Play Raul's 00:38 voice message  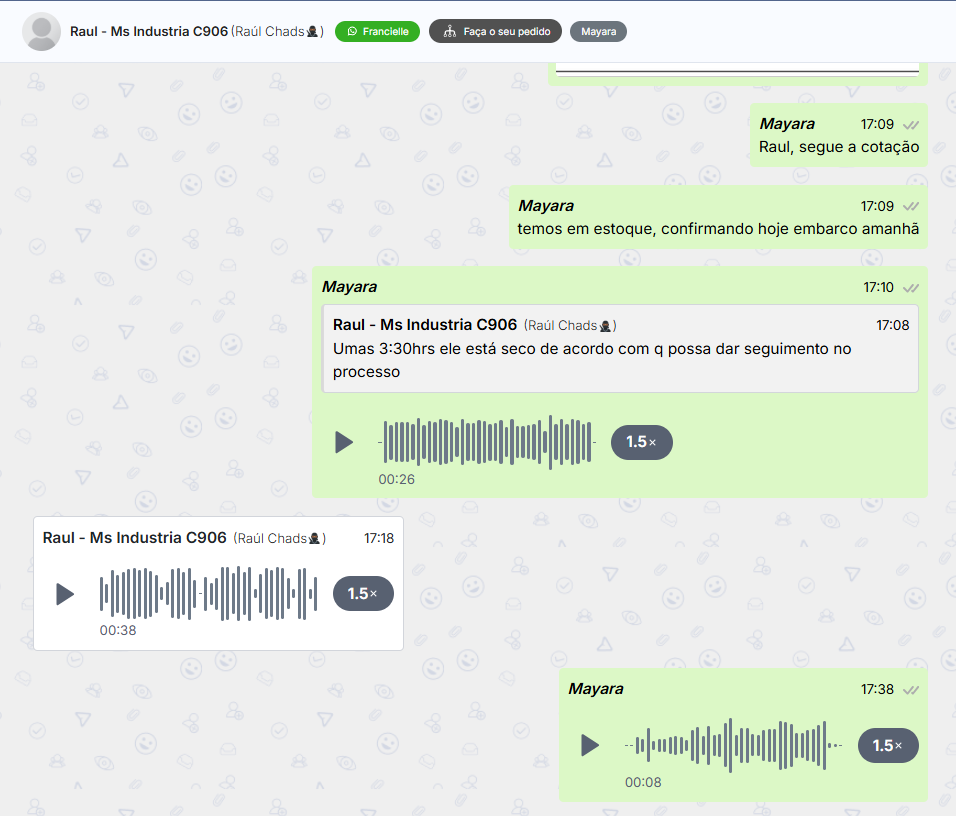pyautogui.click(x=65, y=594)
